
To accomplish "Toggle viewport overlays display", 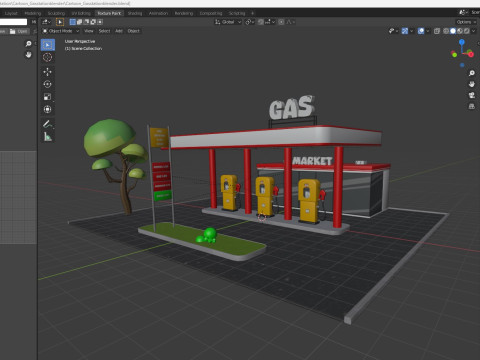I will pyautogui.click(x=421, y=31).
